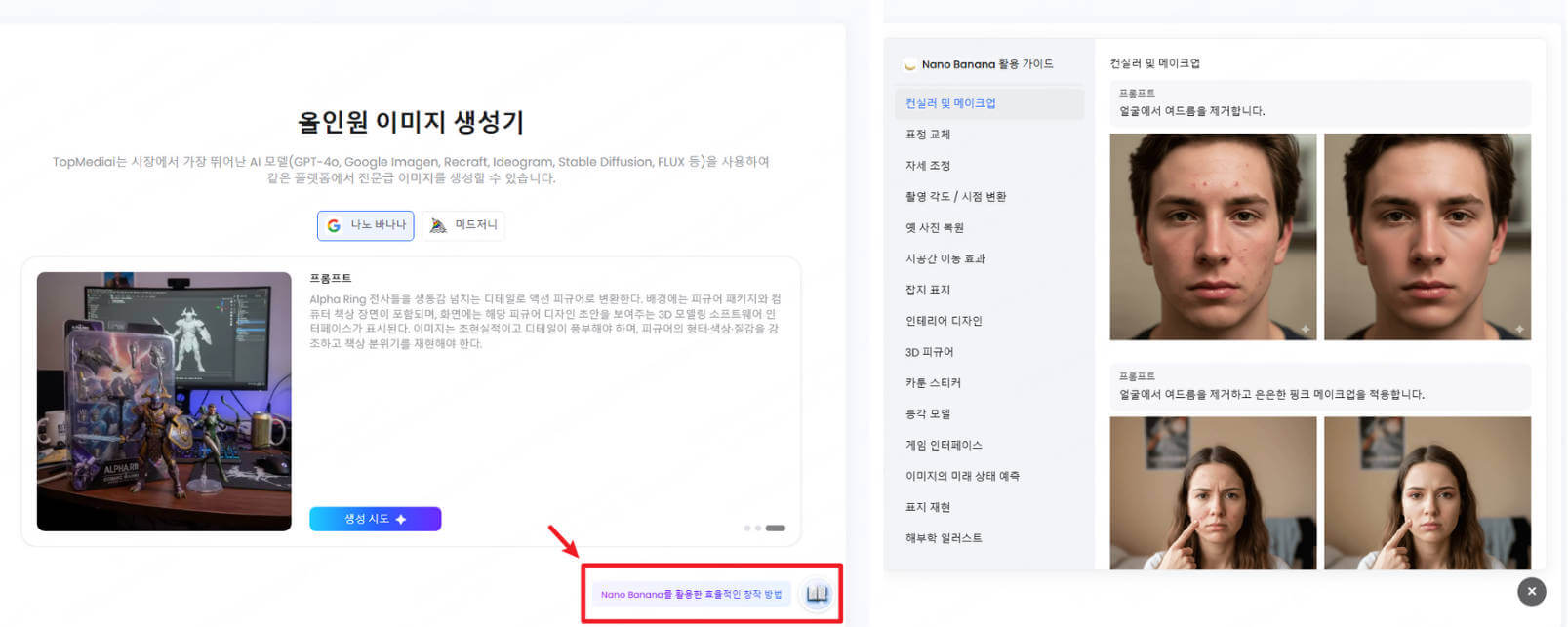Click the Nano Banana creation tips link
Viewport: 1568px width, 627px height.
[691, 594]
